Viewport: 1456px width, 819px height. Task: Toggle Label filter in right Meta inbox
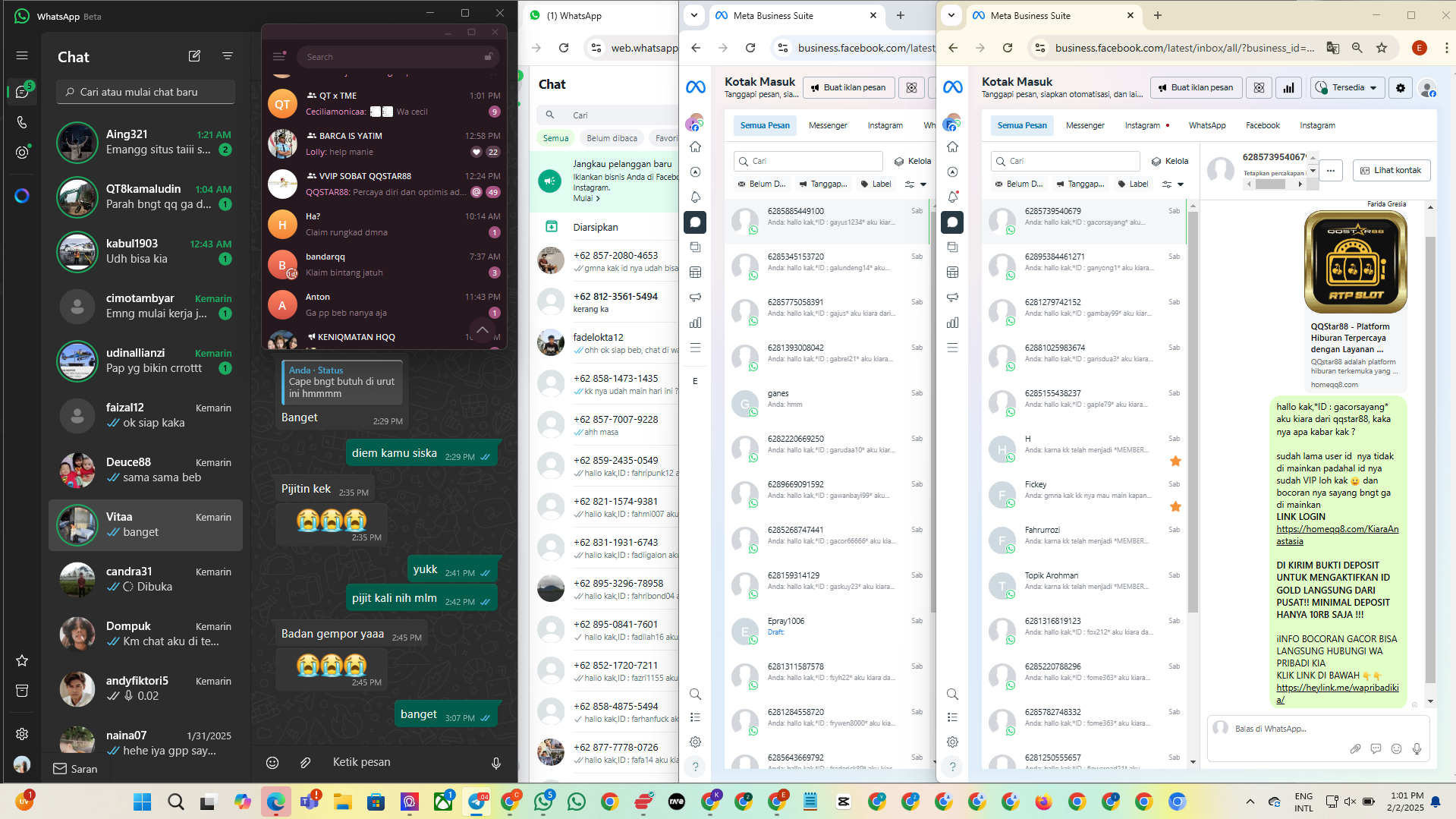1133,184
